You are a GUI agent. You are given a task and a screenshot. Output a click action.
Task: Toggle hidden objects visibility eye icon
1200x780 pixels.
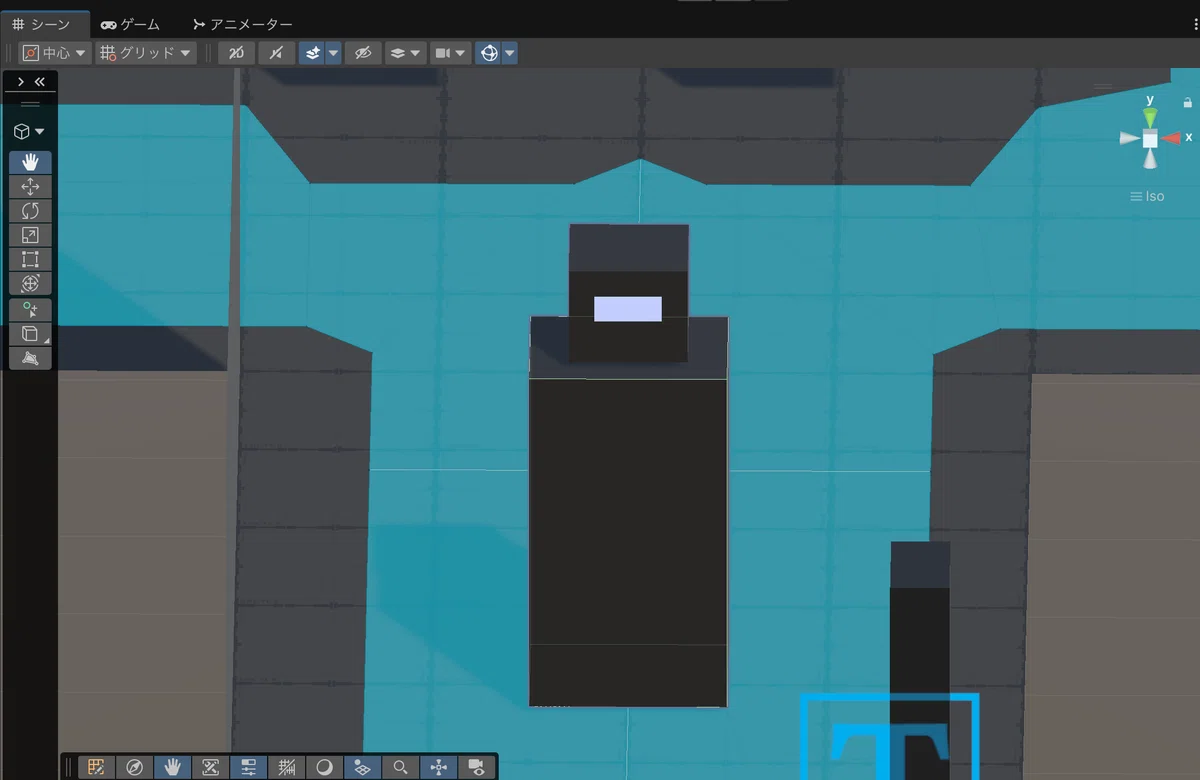(x=363, y=53)
